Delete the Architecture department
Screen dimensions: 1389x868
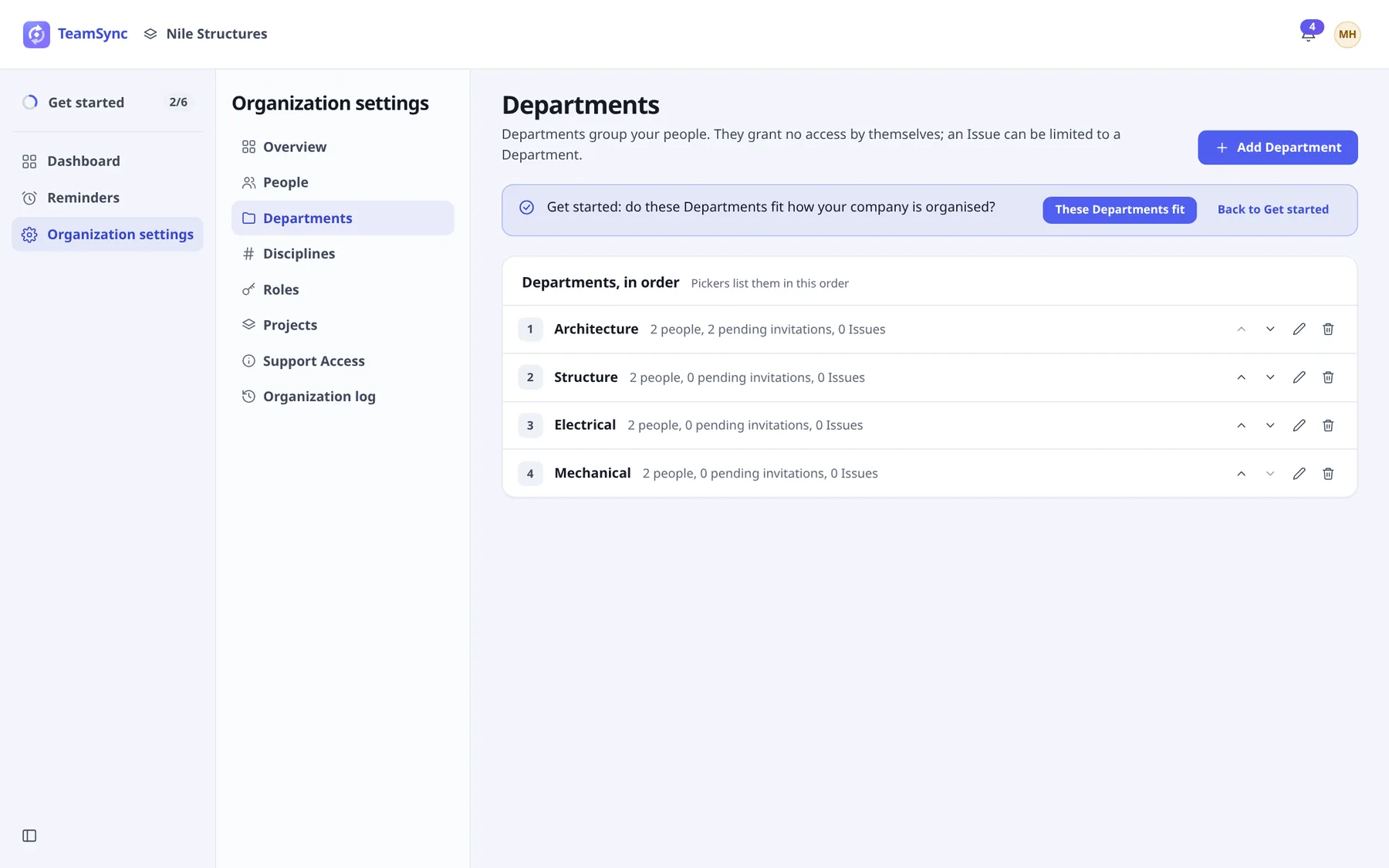click(1328, 329)
